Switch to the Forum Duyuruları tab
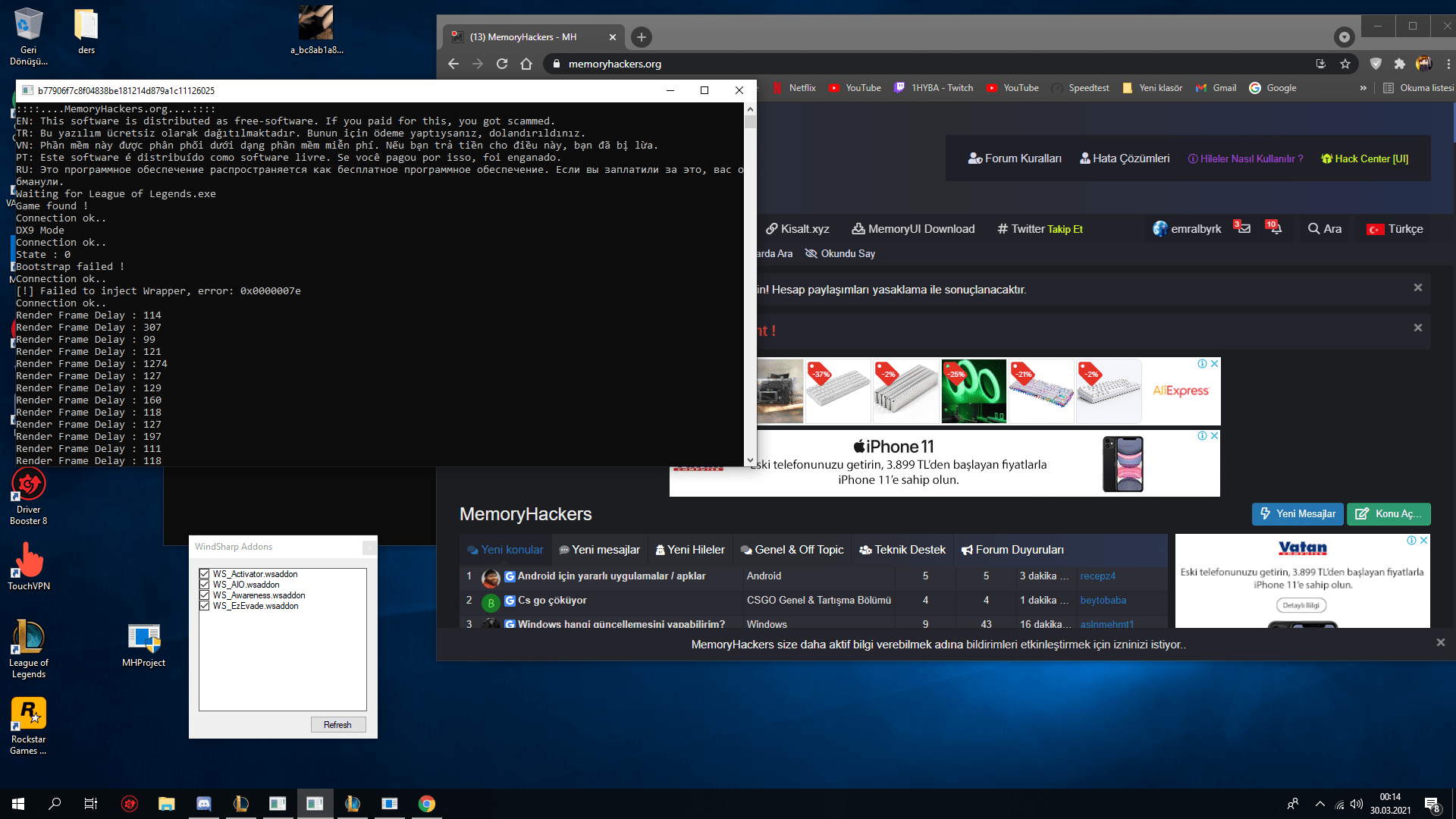Viewport: 1456px width, 819px height. coord(1012,550)
